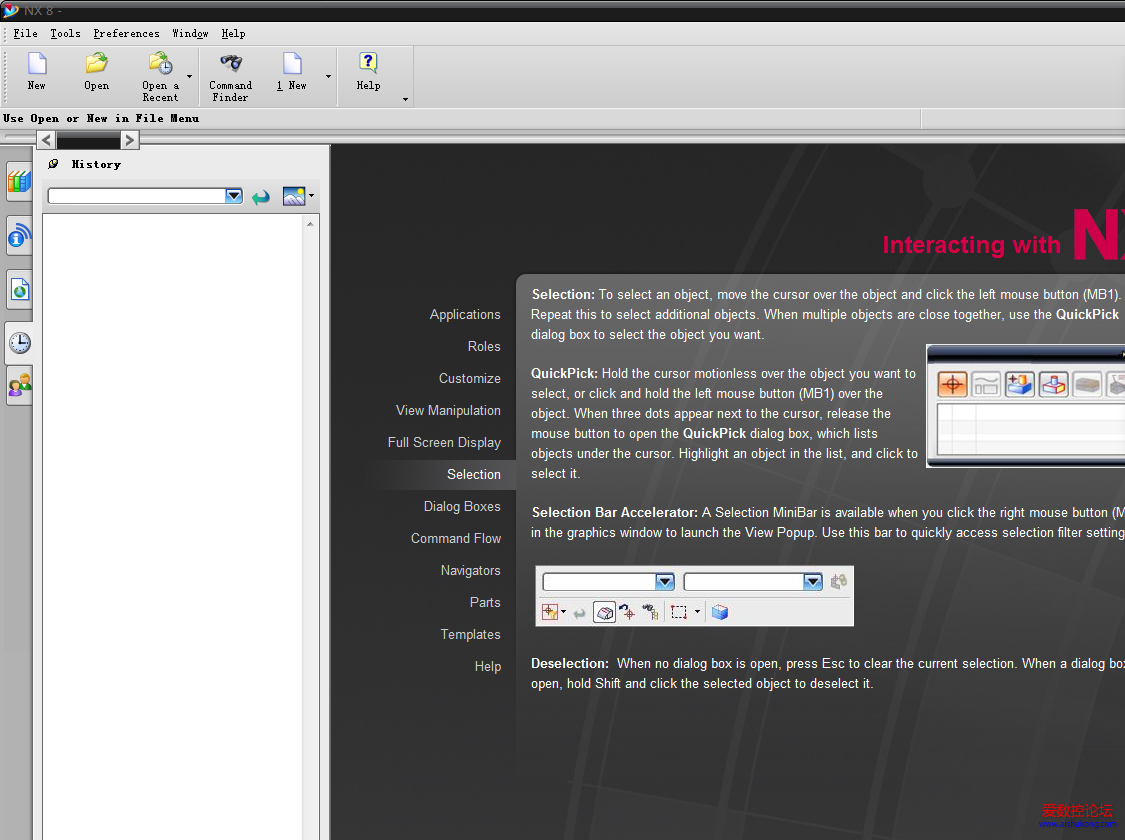This screenshot has height=840, width=1125.
Task: Click the pin icon beside History title
Action: (x=53, y=164)
